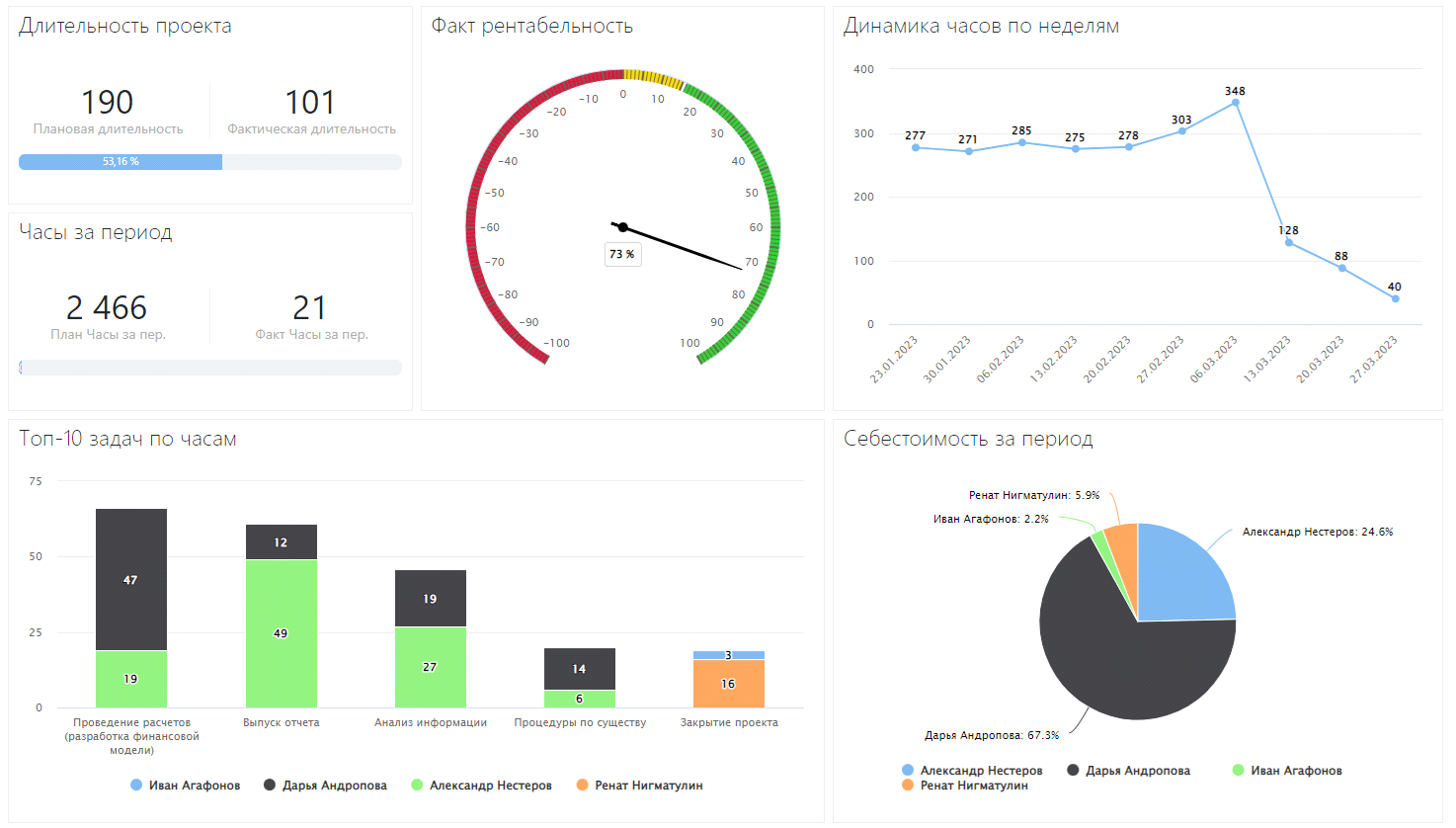Click the first data point labeled 277
The width and height of the screenshot is (1456, 828).
[916, 148]
